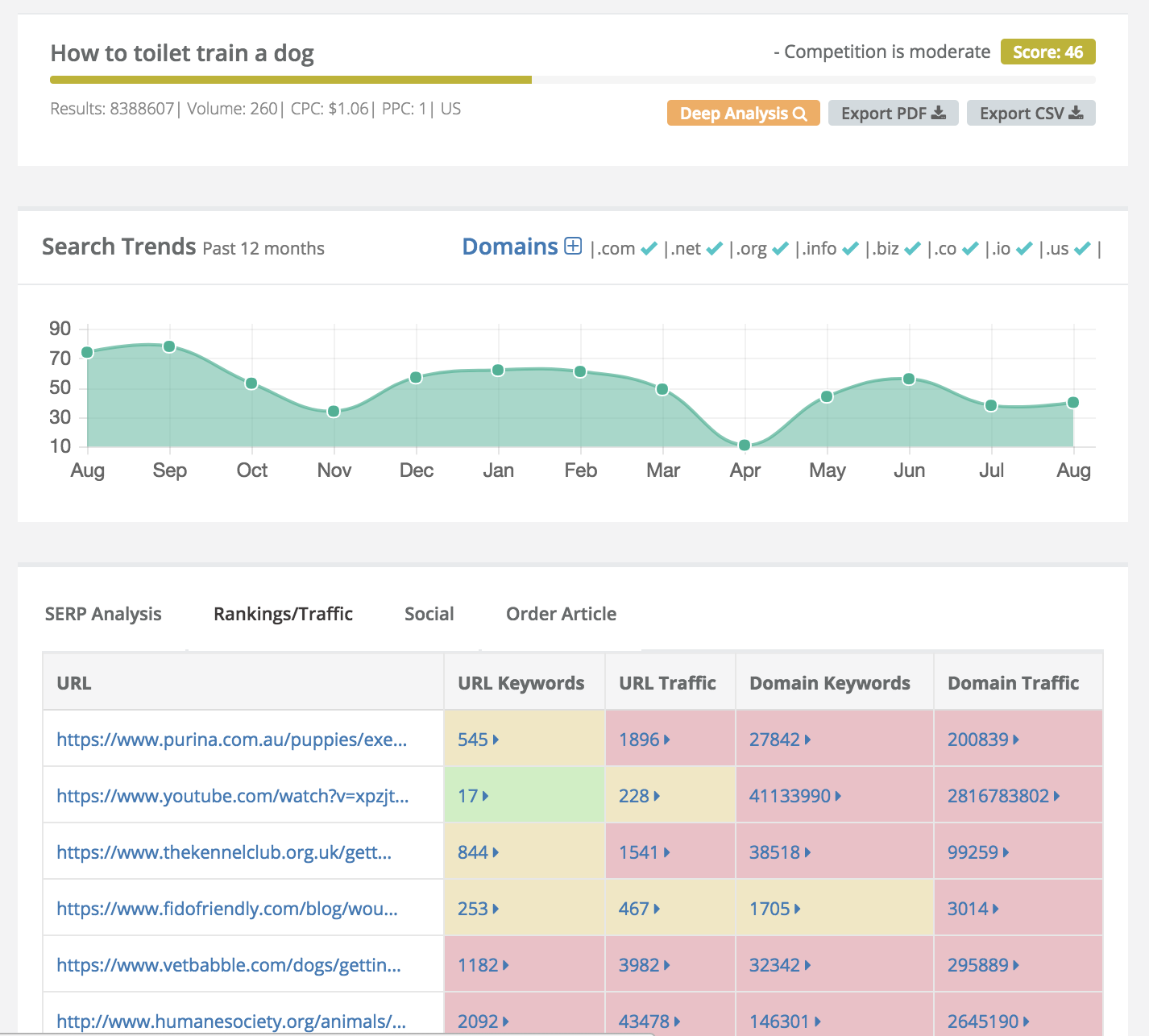Viewport: 1149px width, 1036px height.
Task: Select the April data point on the chart
Action: pos(744,444)
